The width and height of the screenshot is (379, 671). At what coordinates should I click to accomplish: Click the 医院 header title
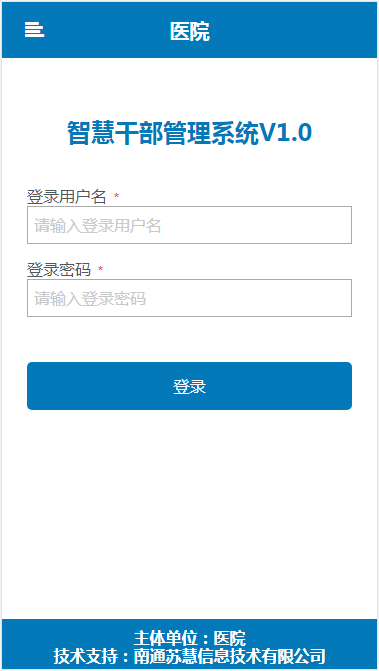(190, 32)
